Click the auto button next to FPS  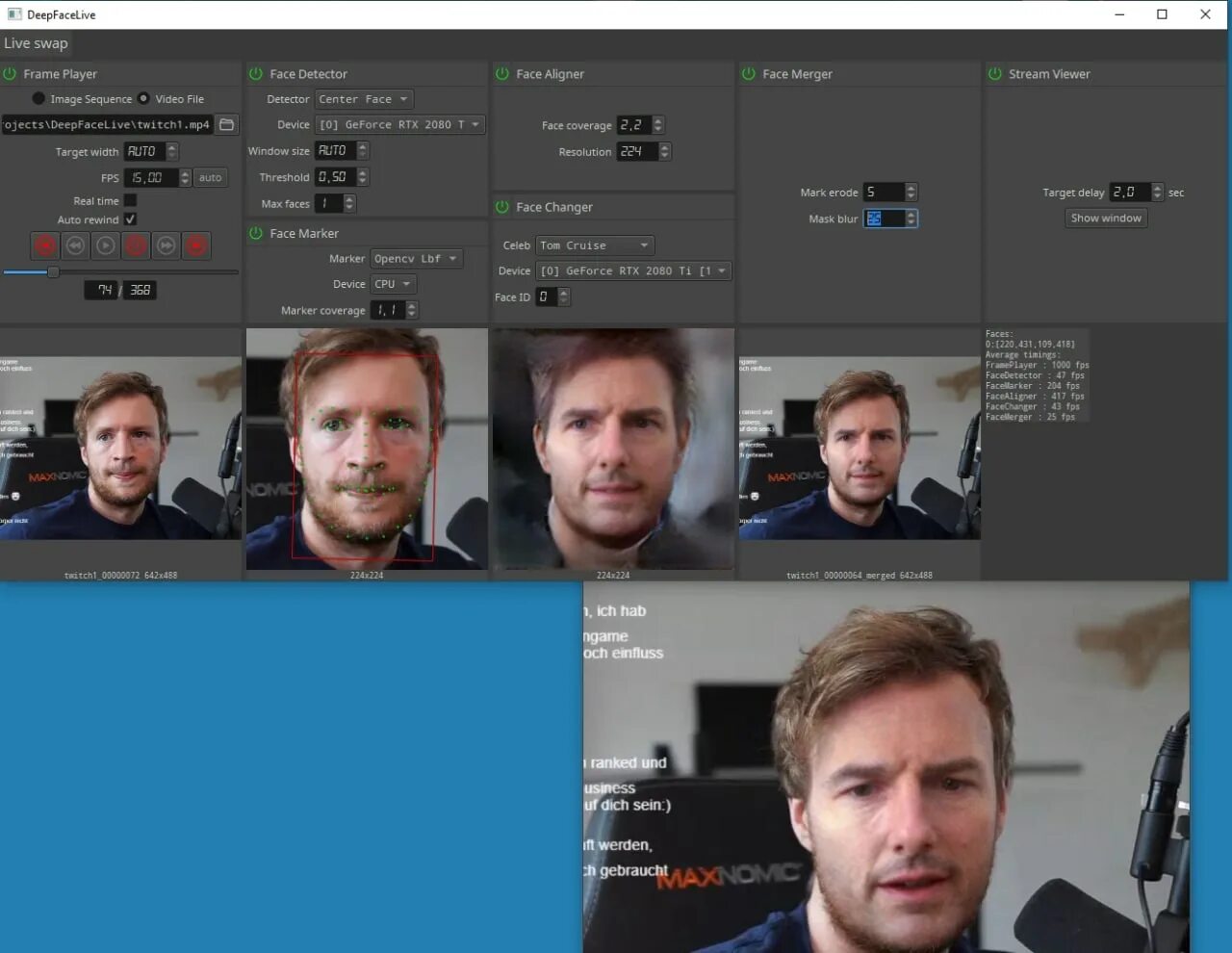pyautogui.click(x=211, y=178)
